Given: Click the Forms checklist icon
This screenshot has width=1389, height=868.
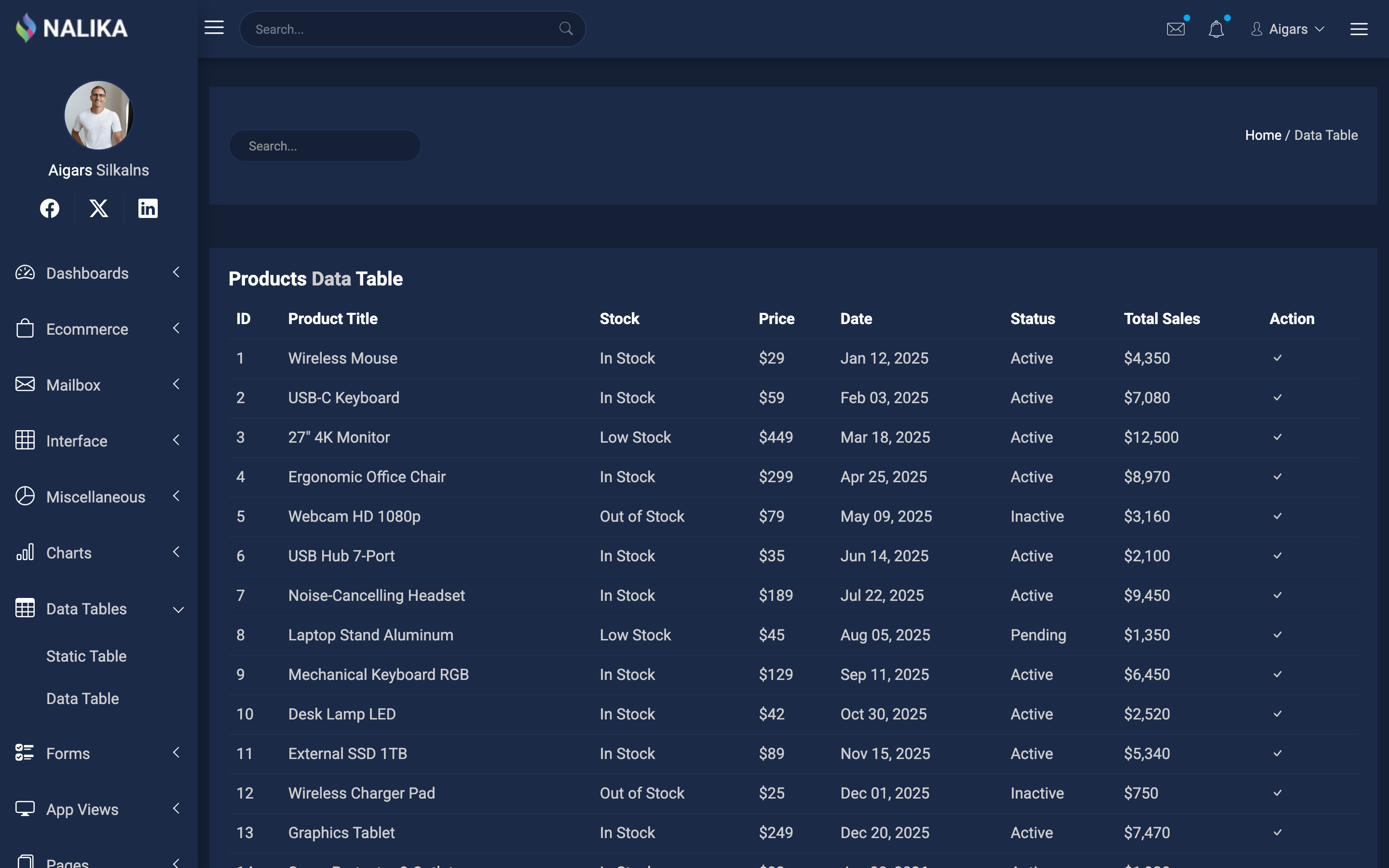Looking at the screenshot, I should pyautogui.click(x=25, y=753).
